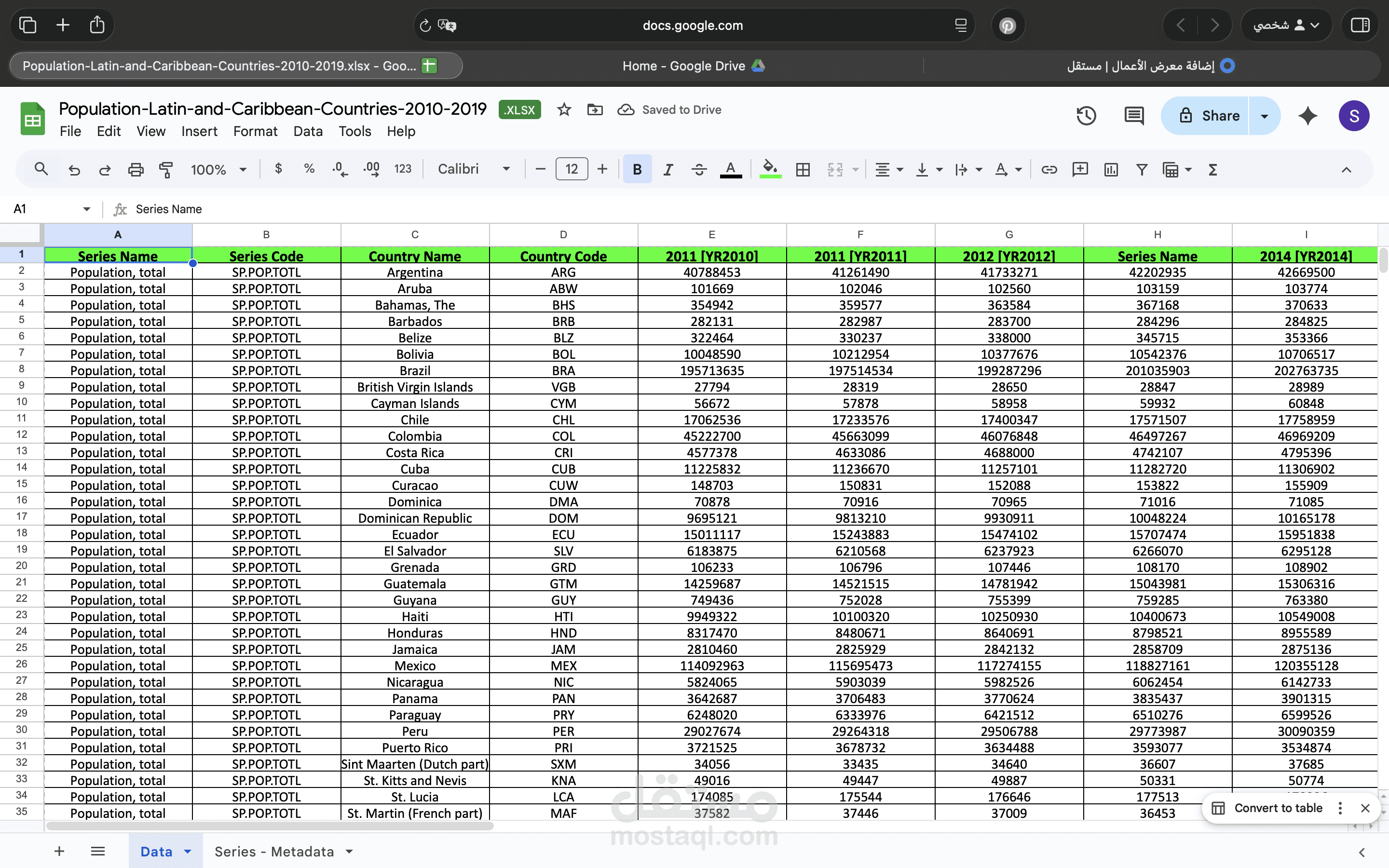Screen dimensions: 1389x868
Task: Open the green fill color picker
Action: [x=770, y=169]
